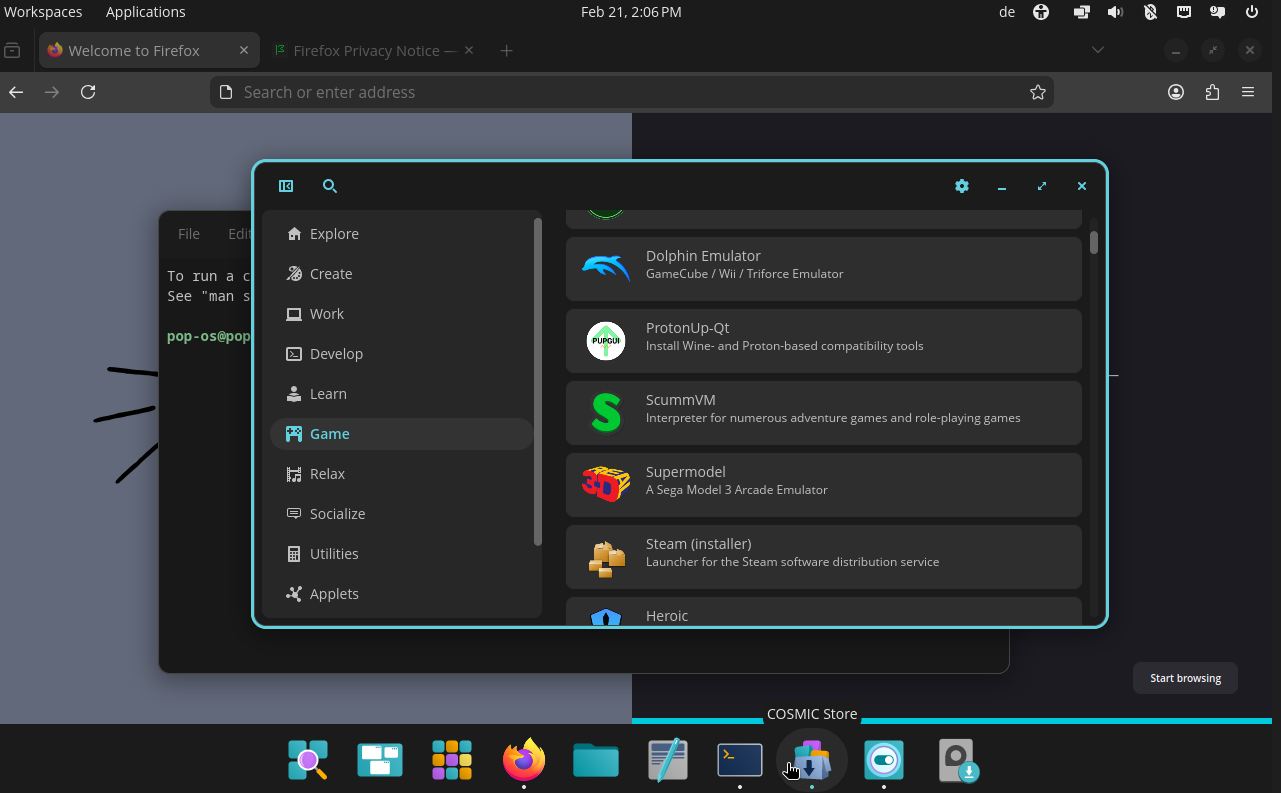Open the Create category
The image size is (1281, 793).
coord(331,274)
